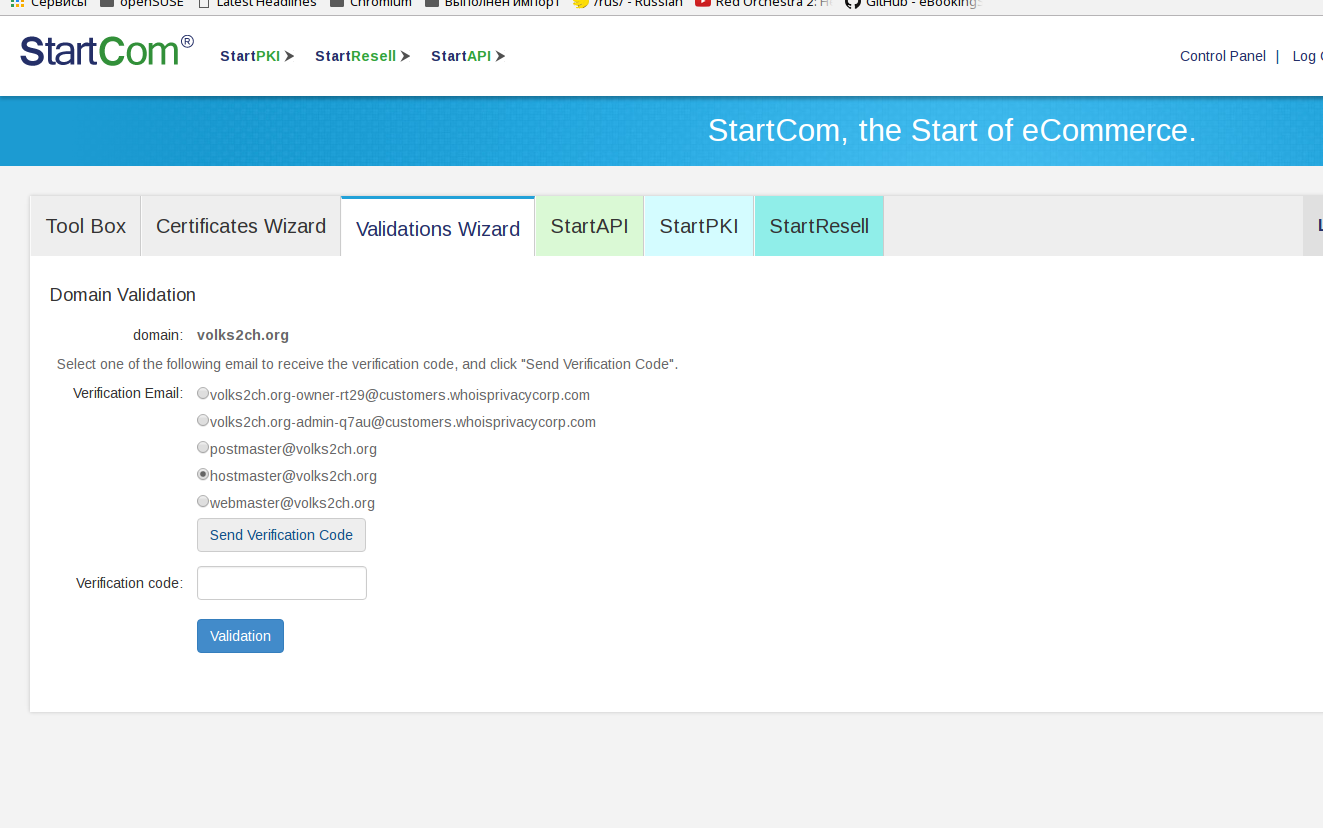Open the openSUSE bookmark folder
1323x828 pixels.
(141, 4)
